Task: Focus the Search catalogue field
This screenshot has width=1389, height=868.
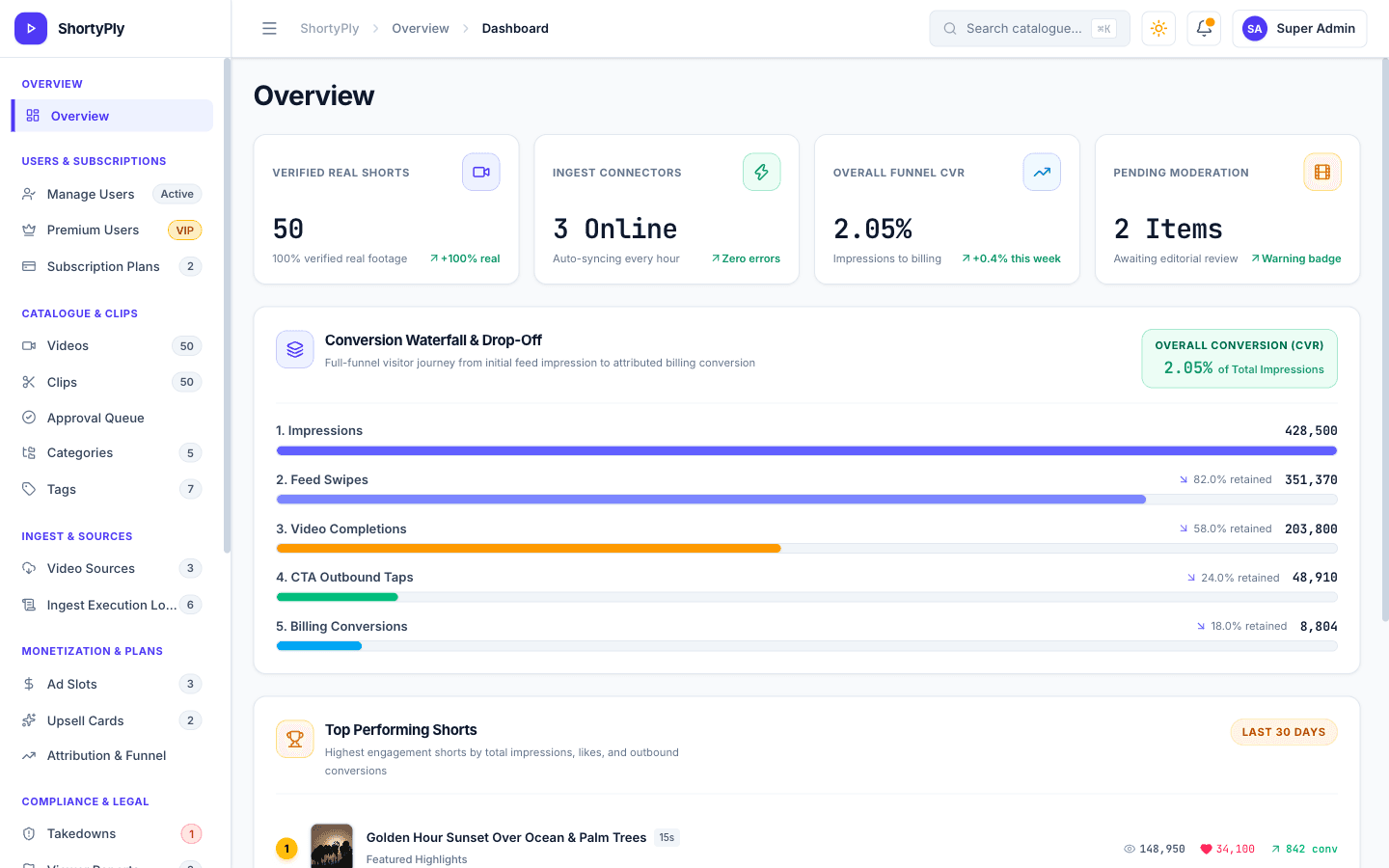Action: tap(1029, 29)
